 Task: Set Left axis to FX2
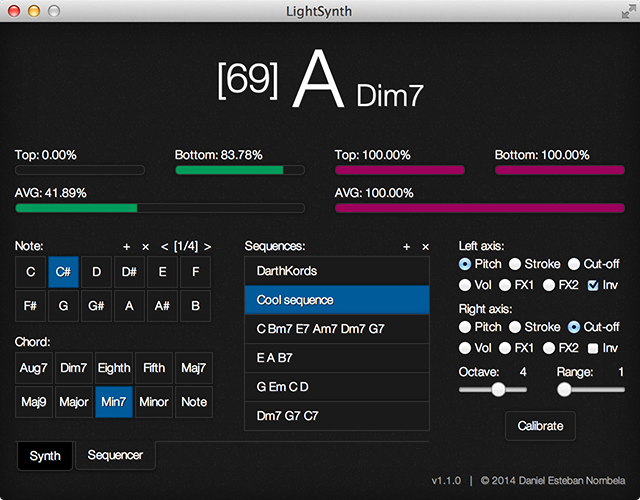tap(549, 285)
